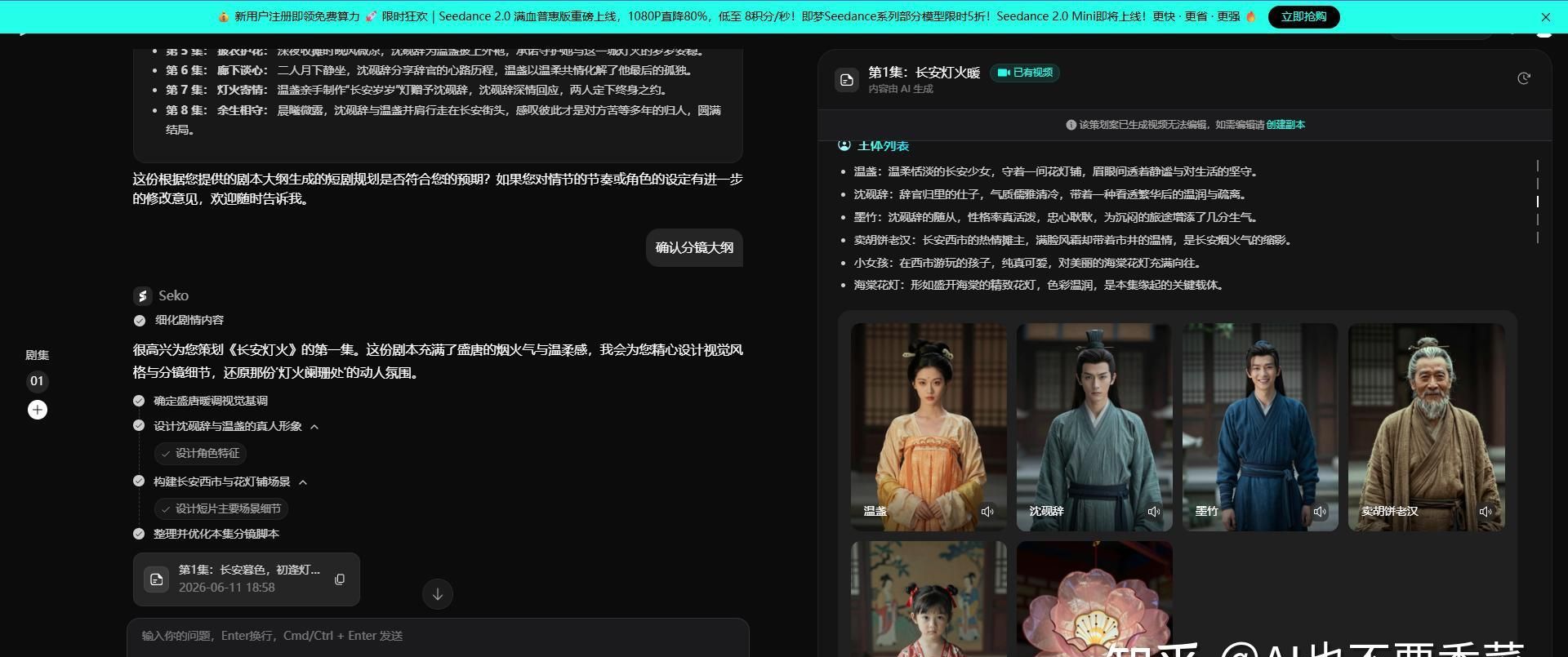
Task: Select episode 01 in the 剧集 sidebar
Action: tap(37, 381)
